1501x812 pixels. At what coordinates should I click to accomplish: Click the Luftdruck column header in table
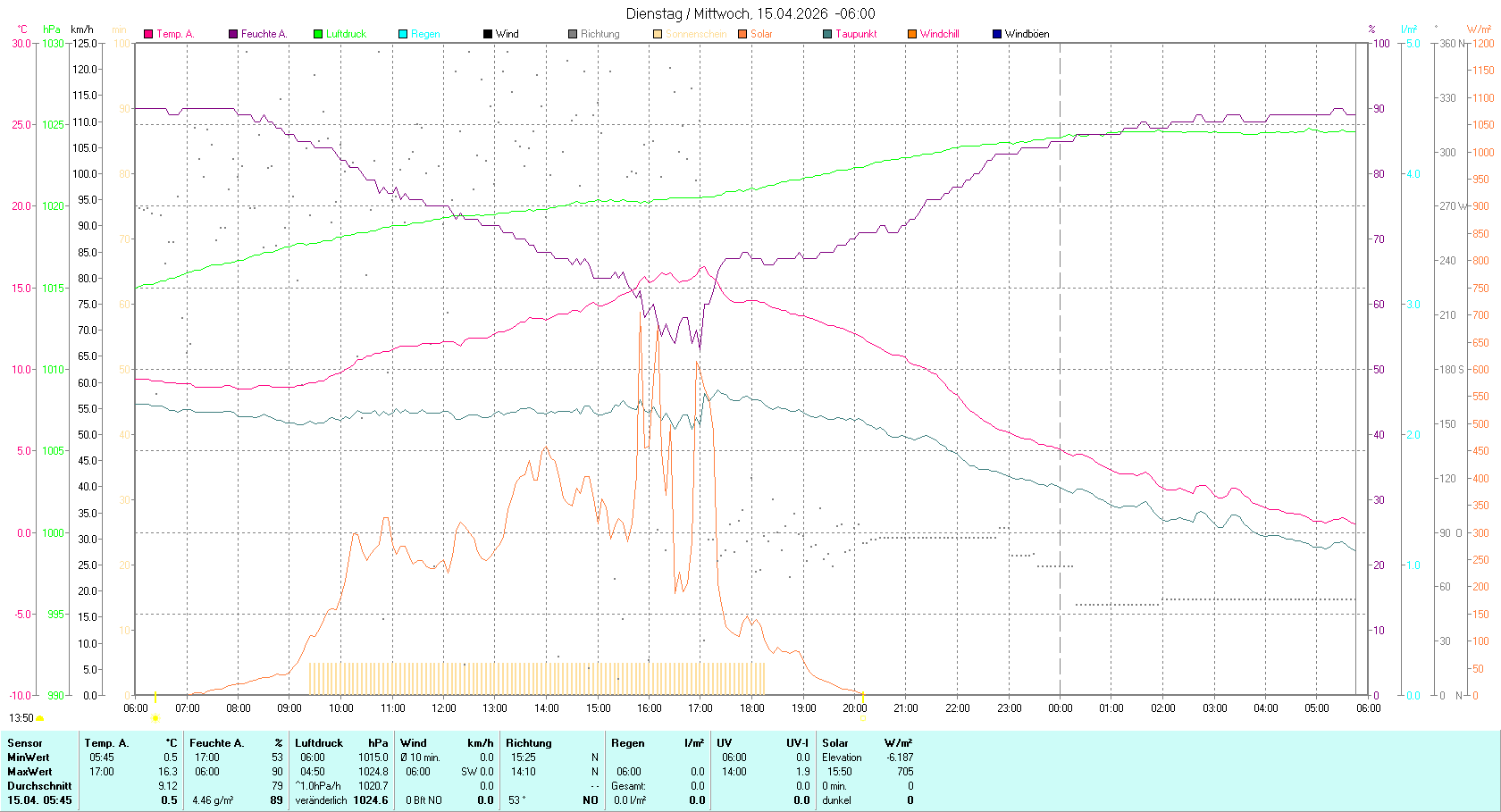319,743
